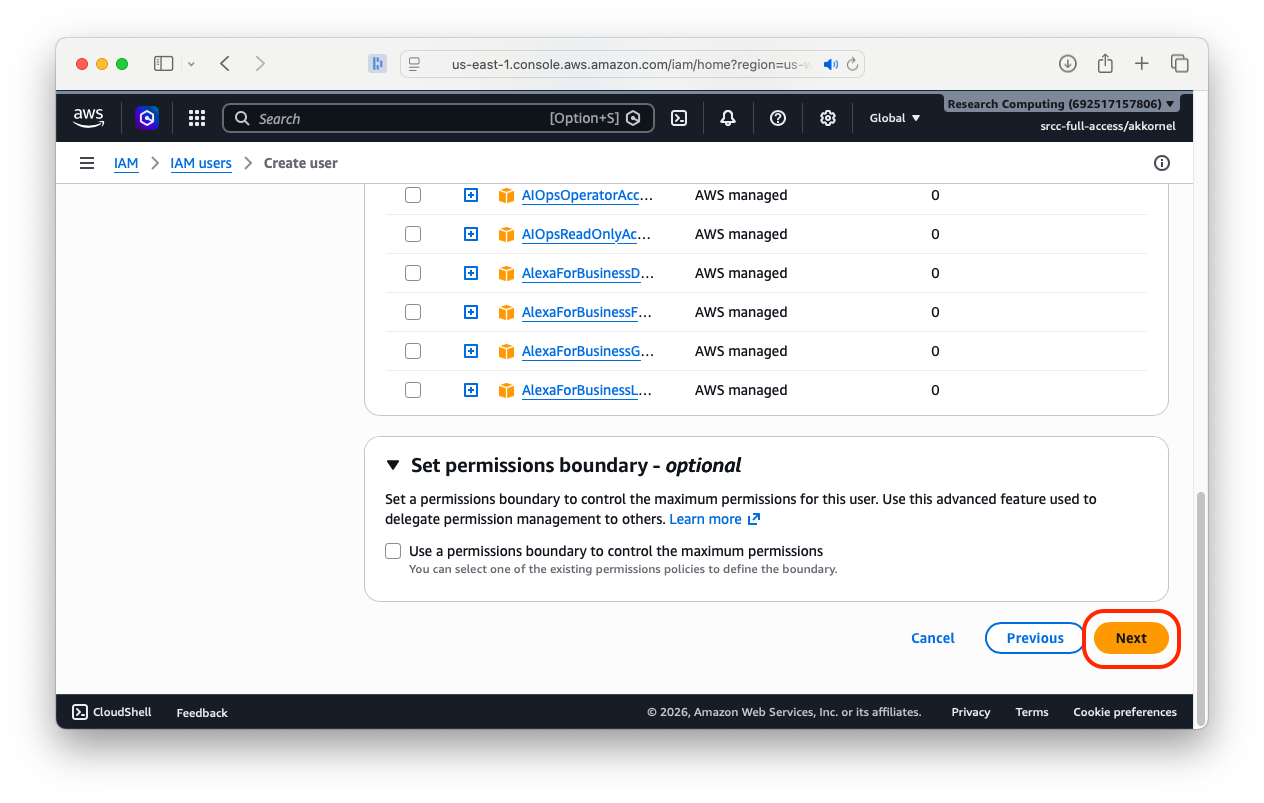This screenshot has height=803, width=1264.
Task: Open the Global region dropdown
Action: pyautogui.click(x=894, y=118)
